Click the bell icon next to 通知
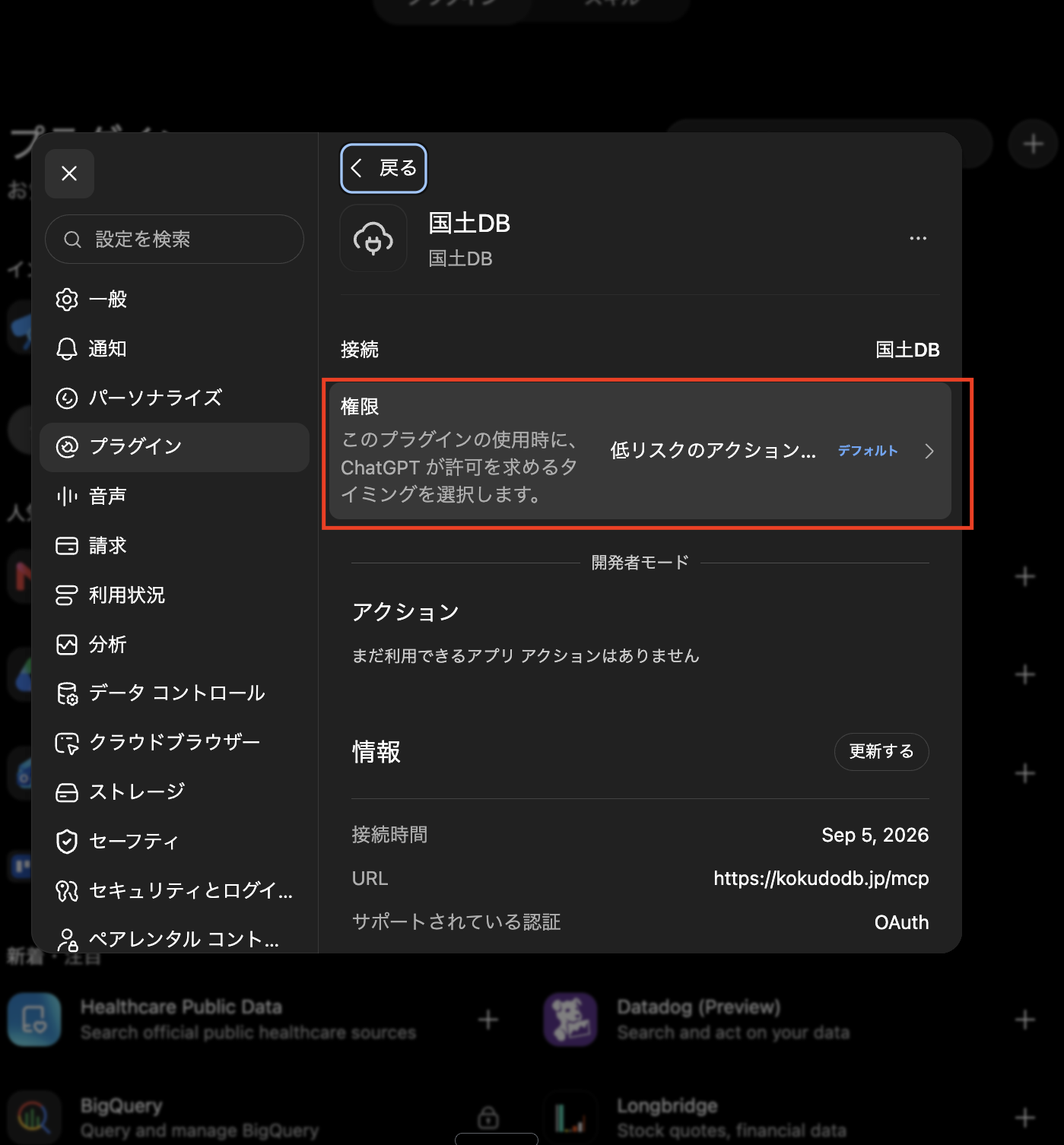Screen dimensions: 1064x1145 [x=67, y=349]
